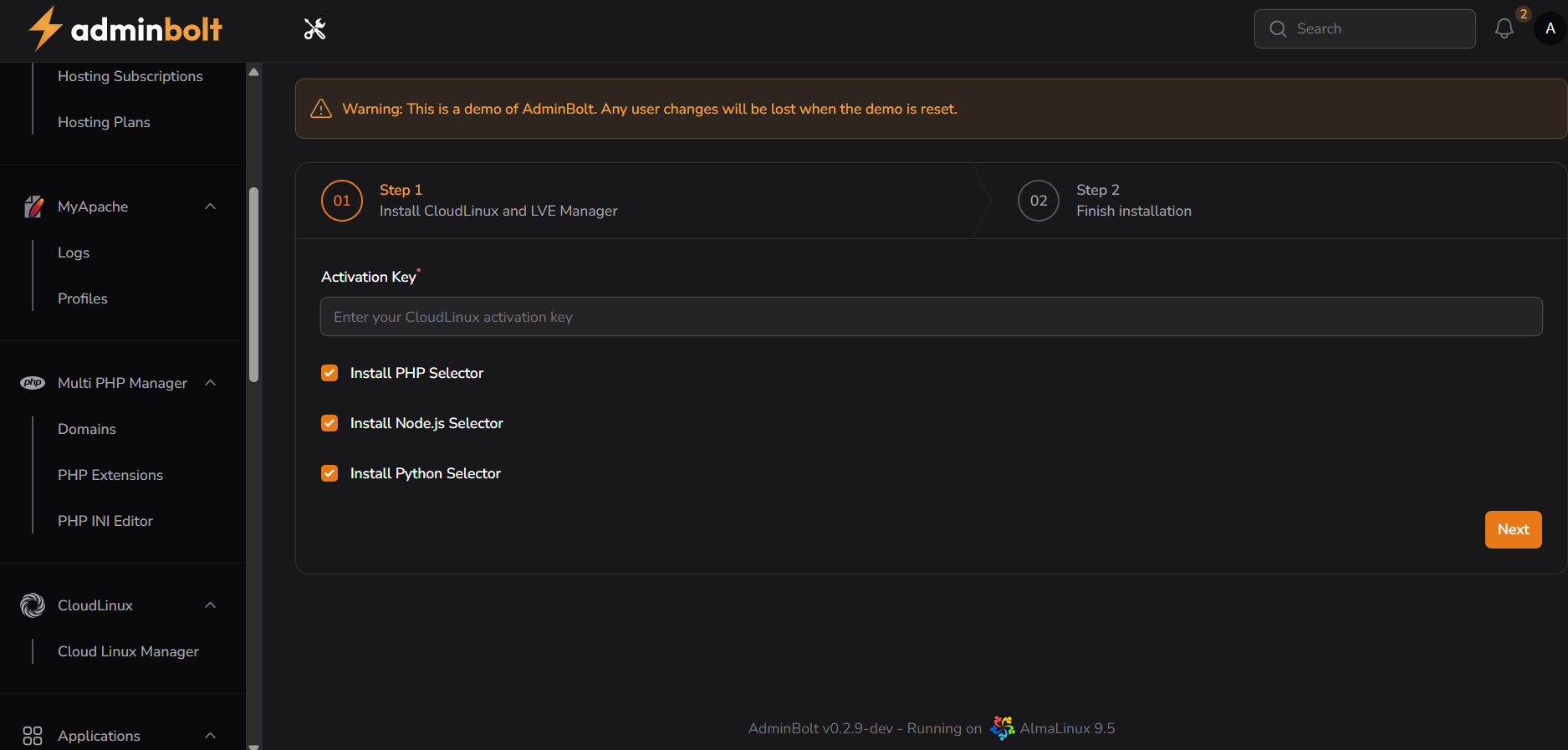Collapse the CloudLinux section chevron

coord(211,605)
